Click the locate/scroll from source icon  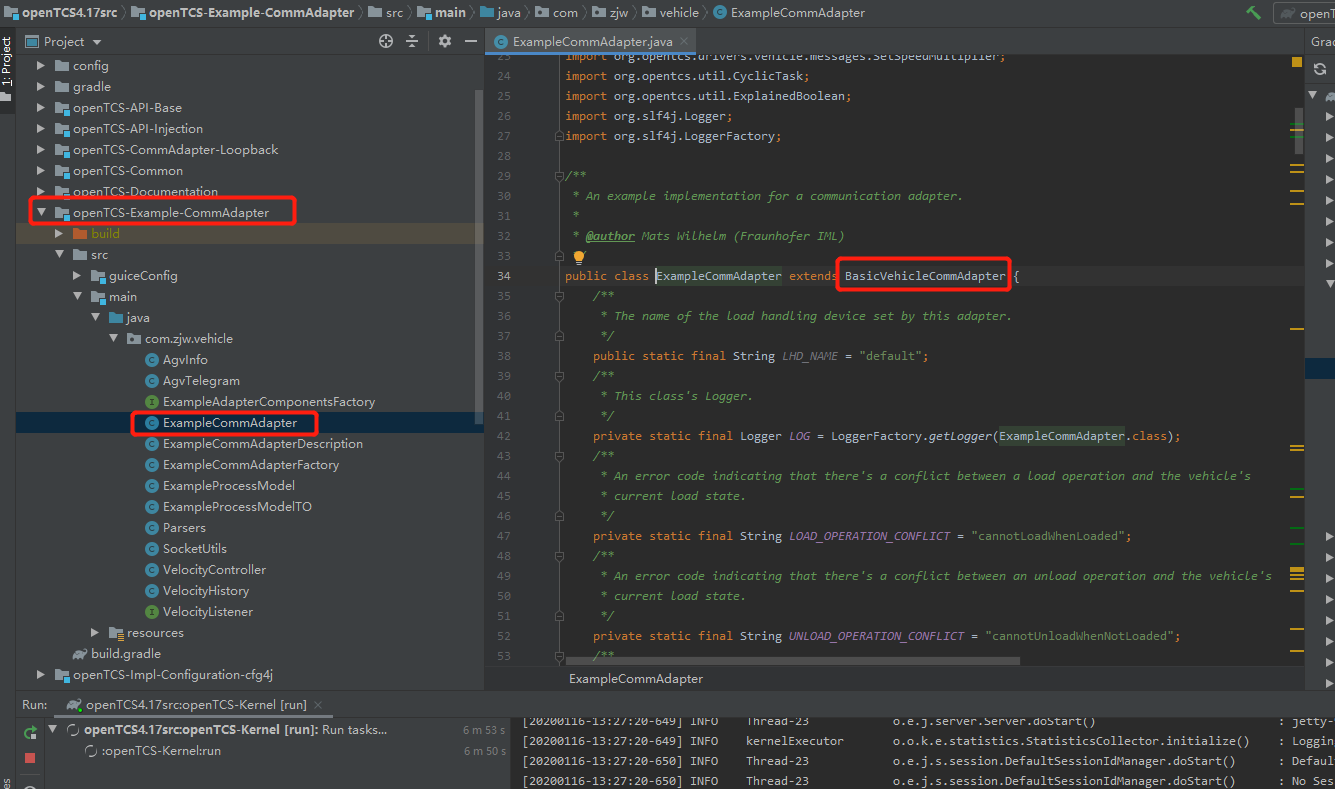click(386, 41)
